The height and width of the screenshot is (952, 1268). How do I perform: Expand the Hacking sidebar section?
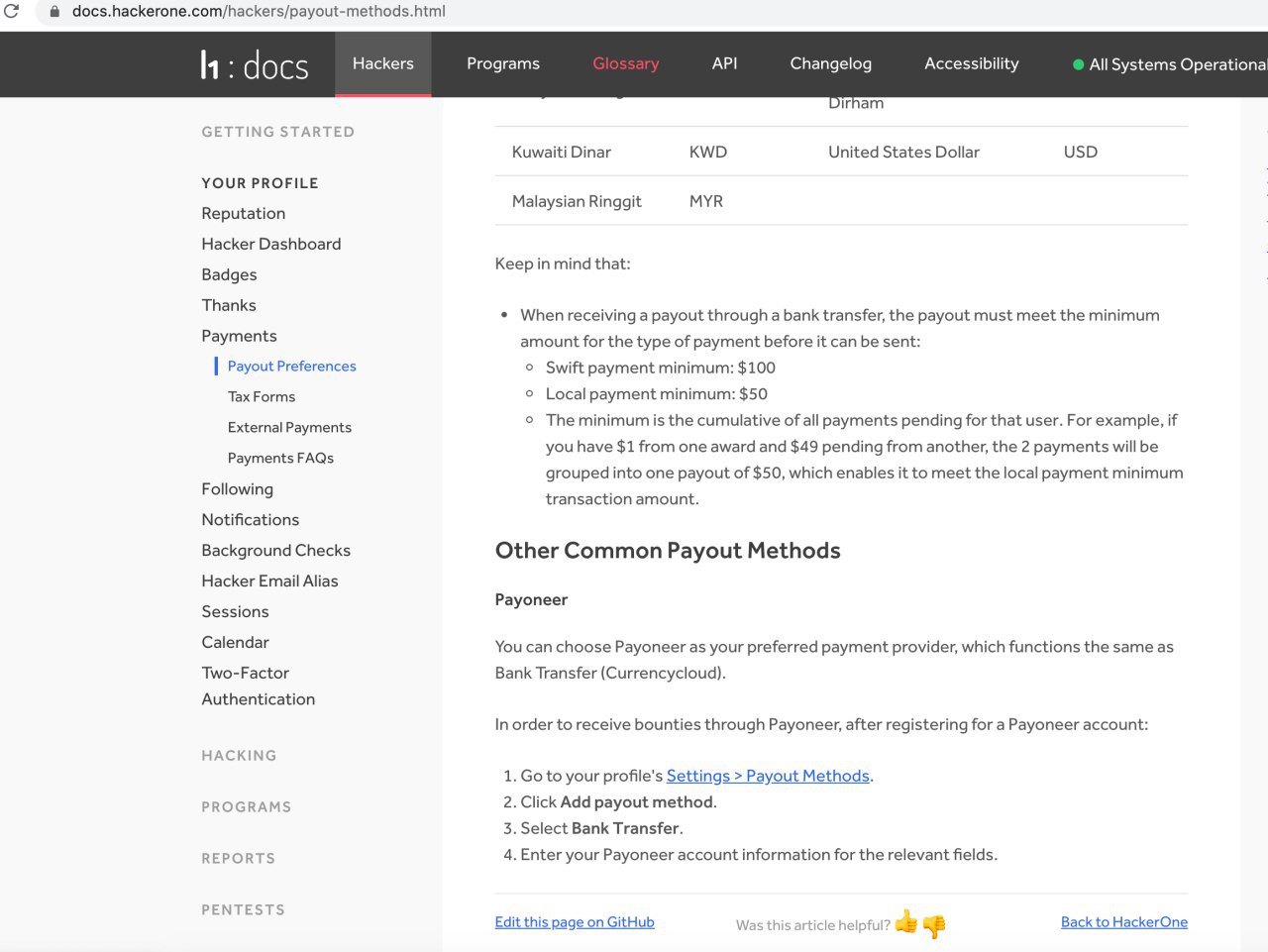(x=240, y=756)
